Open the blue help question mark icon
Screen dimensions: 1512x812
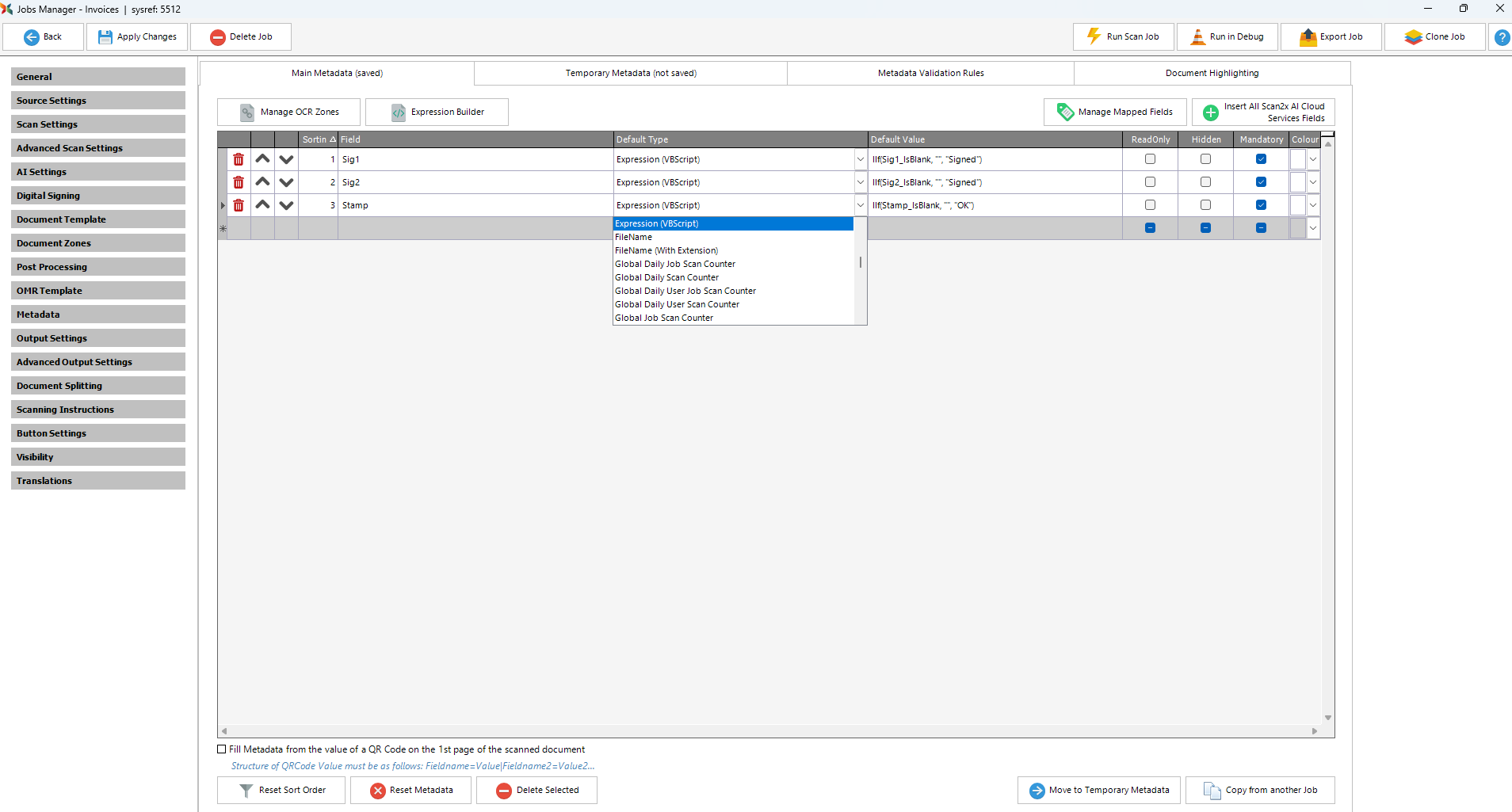pyautogui.click(x=1502, y=37)
